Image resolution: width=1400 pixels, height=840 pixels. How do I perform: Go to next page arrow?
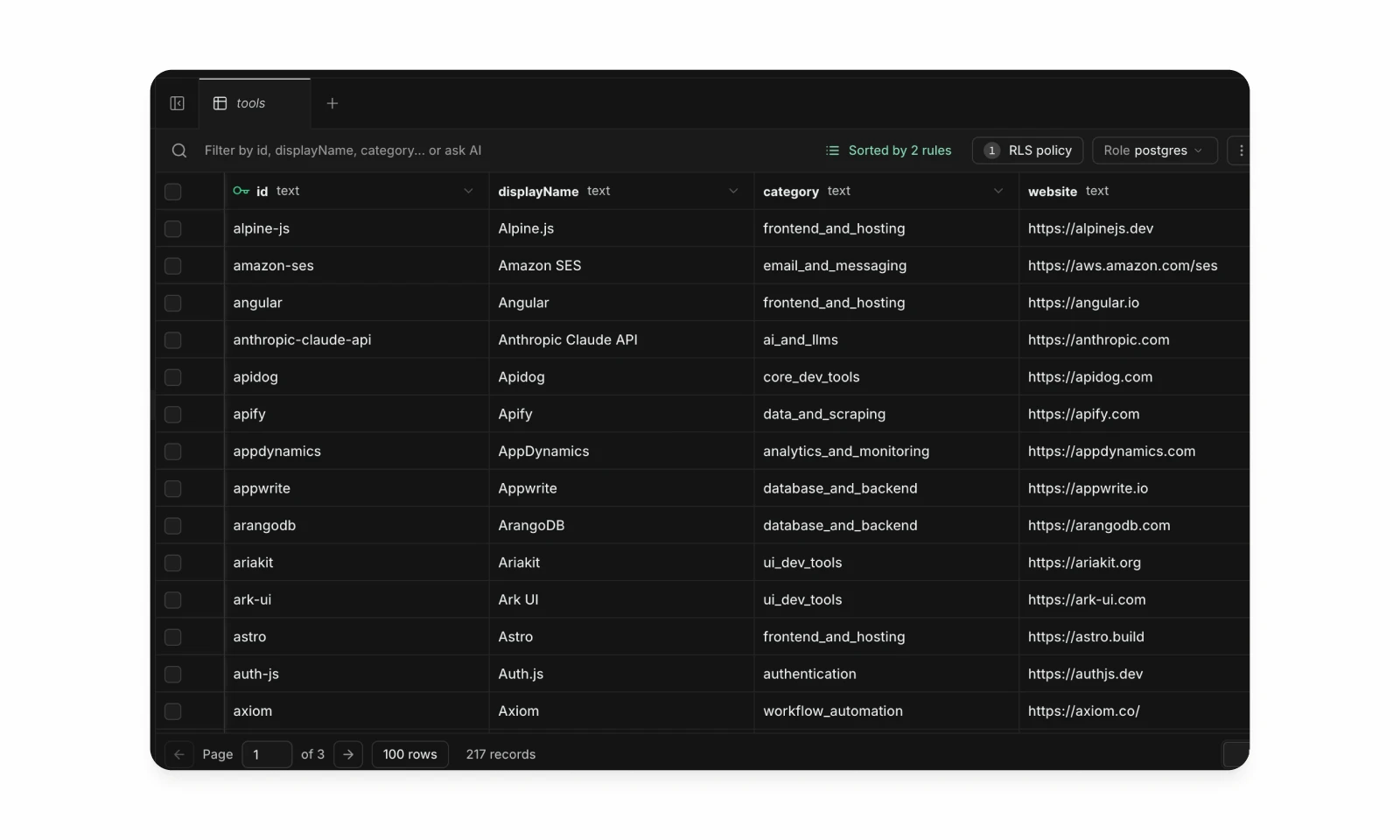(348, 754)
